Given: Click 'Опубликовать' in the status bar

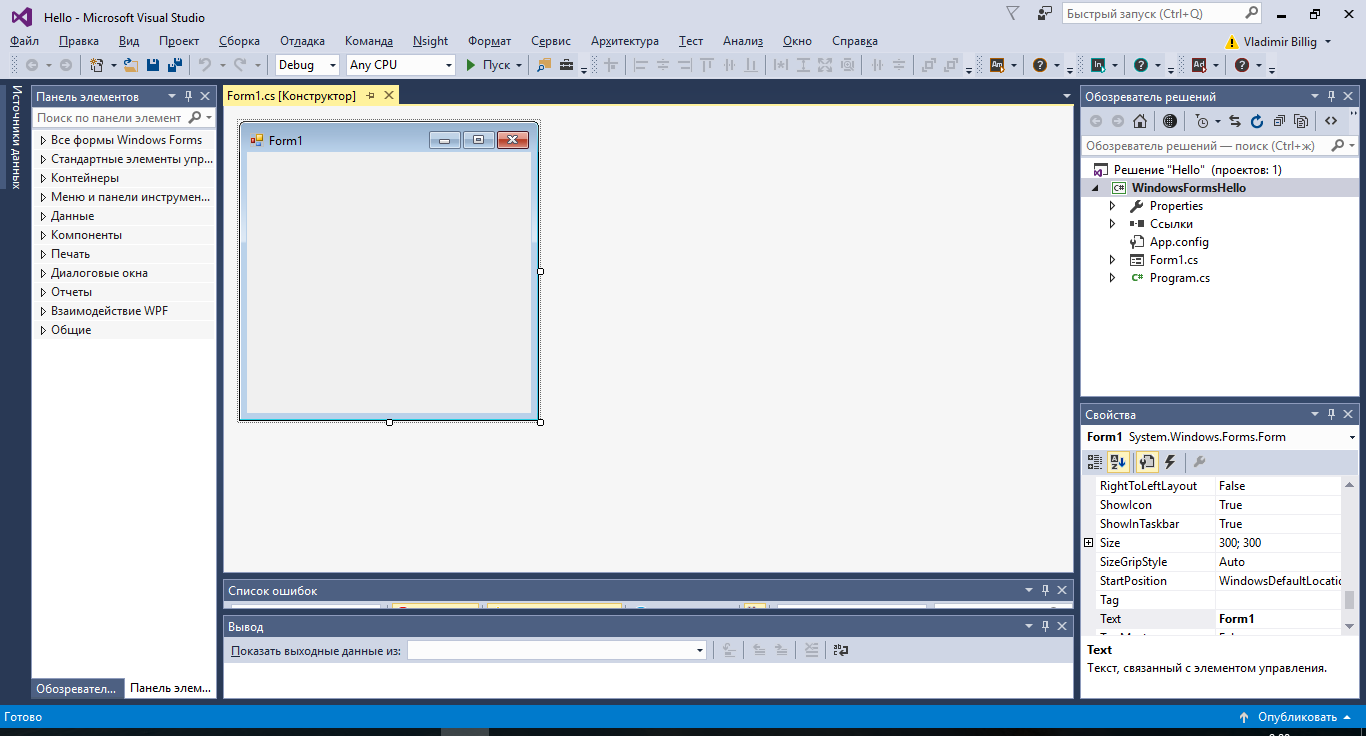Looking at the screenshot, I should (1297, 717).
